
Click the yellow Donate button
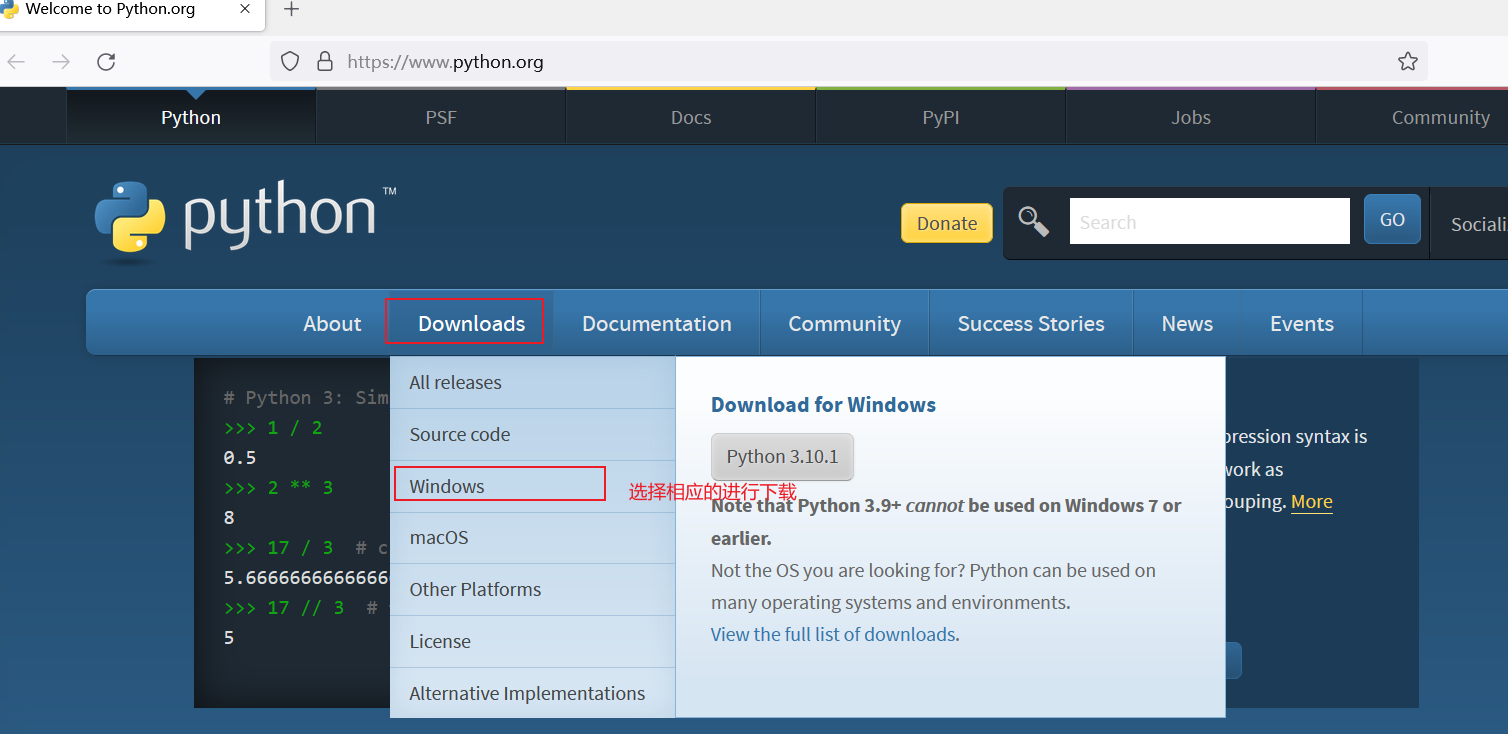tap(946, 223)
